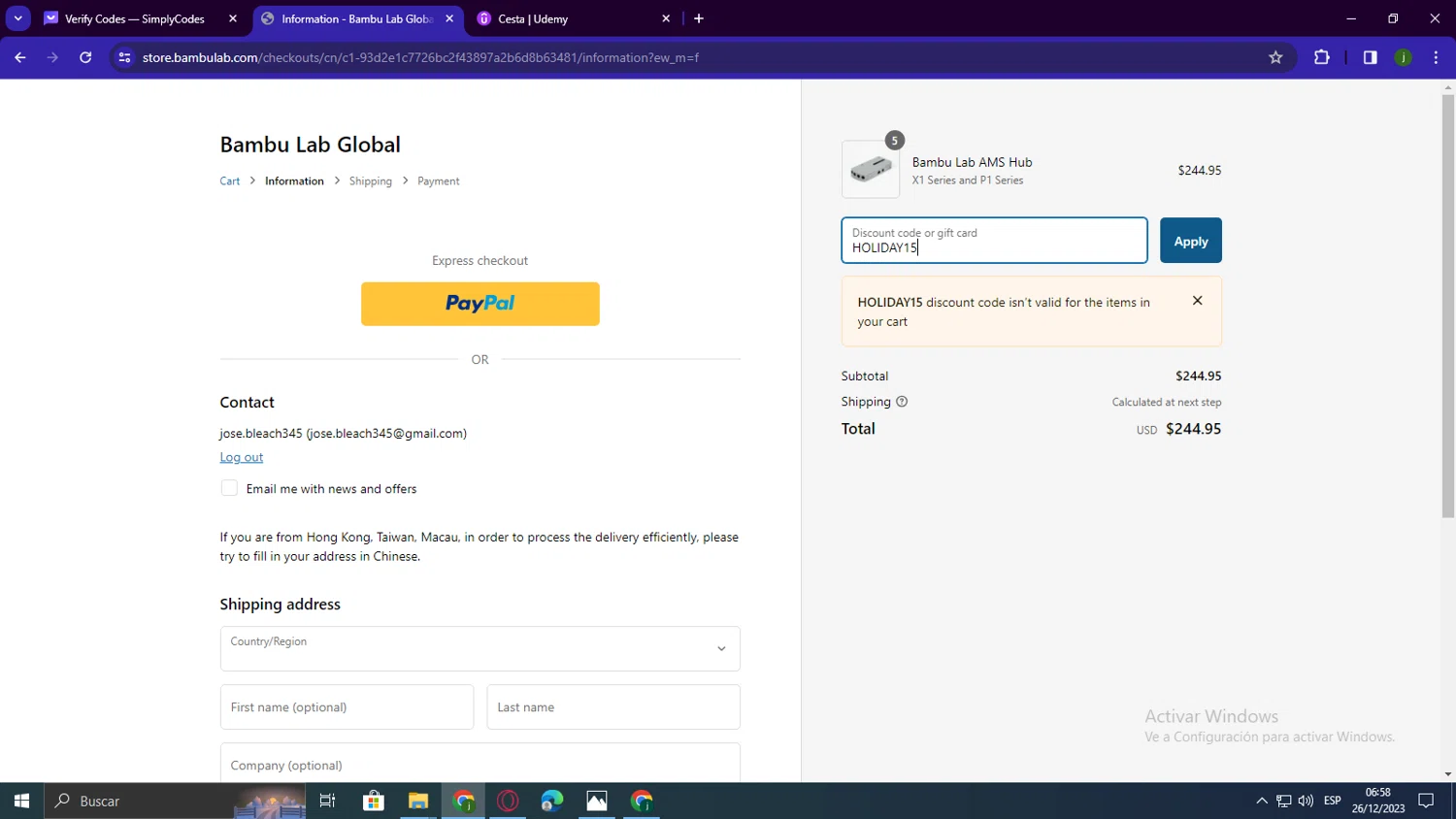The width and height of the screenshot is (1456, 819).
Task: Click the discount code or gift card field
Action: [994, 241]
